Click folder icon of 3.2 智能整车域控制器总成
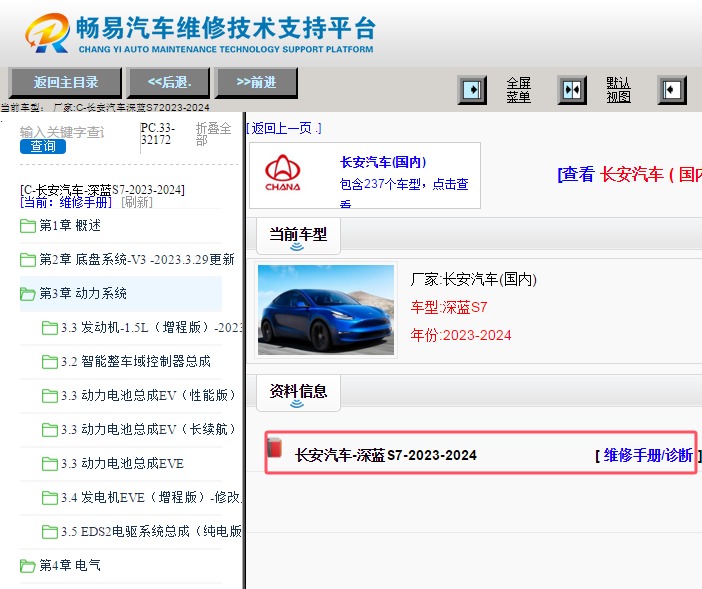 [50, 362]
